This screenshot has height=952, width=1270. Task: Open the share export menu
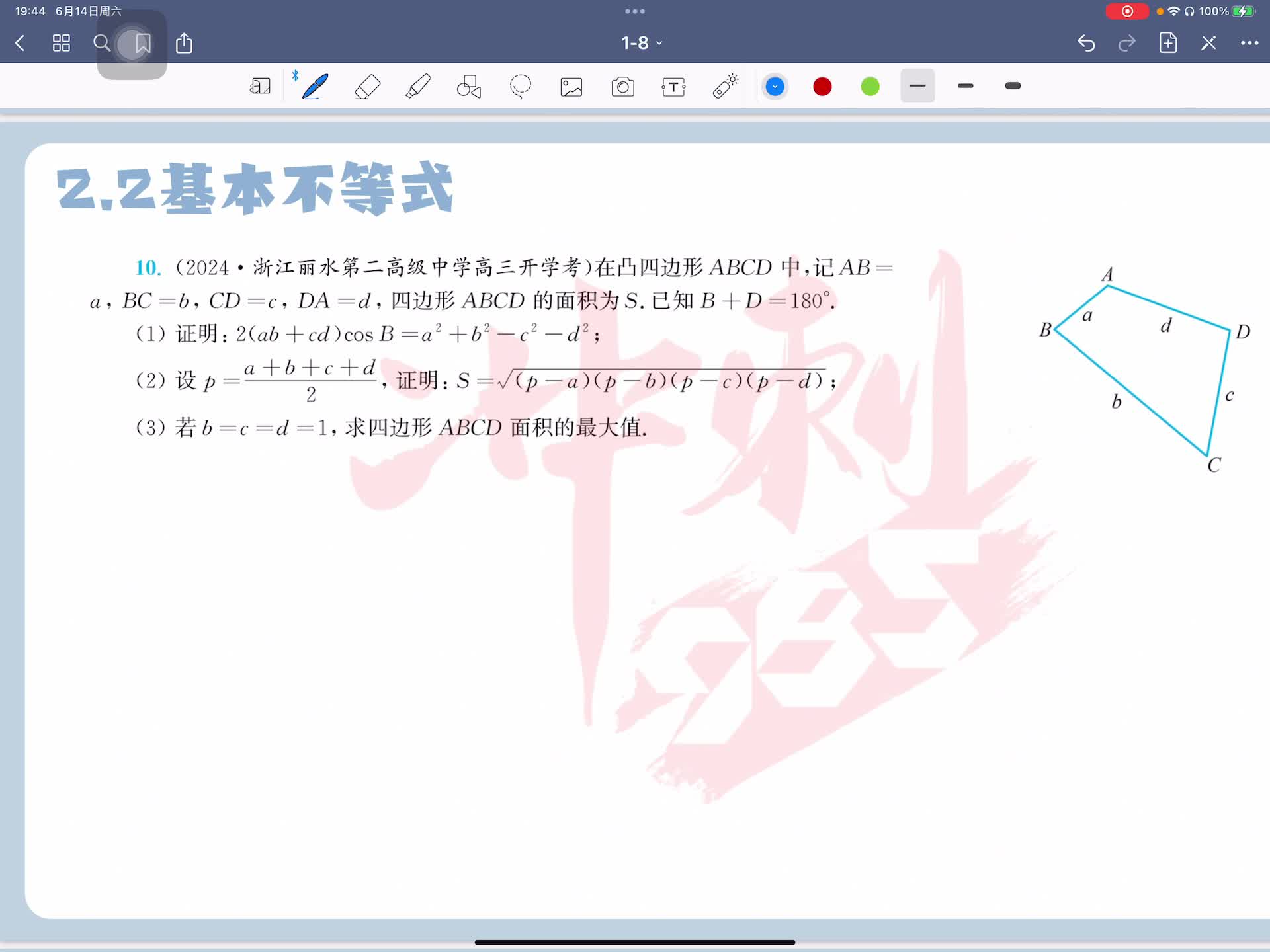(184, 44)
